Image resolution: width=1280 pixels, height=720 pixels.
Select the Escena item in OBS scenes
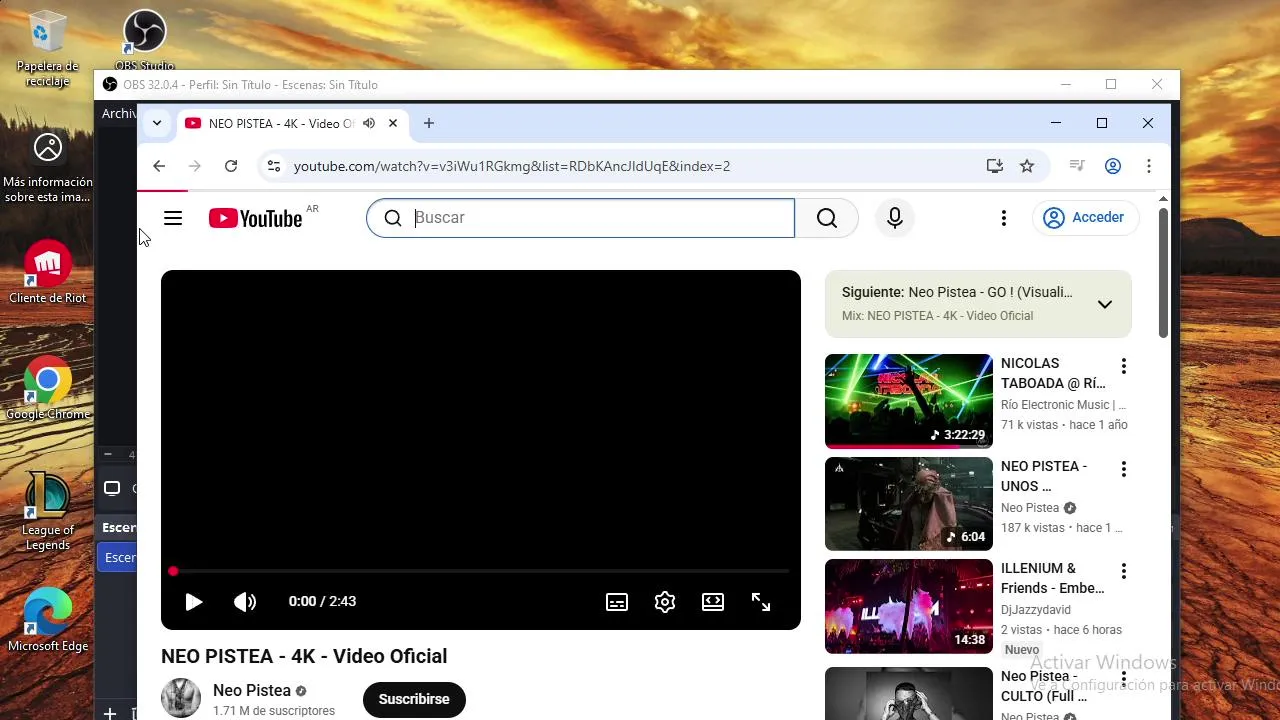point(118,557)
